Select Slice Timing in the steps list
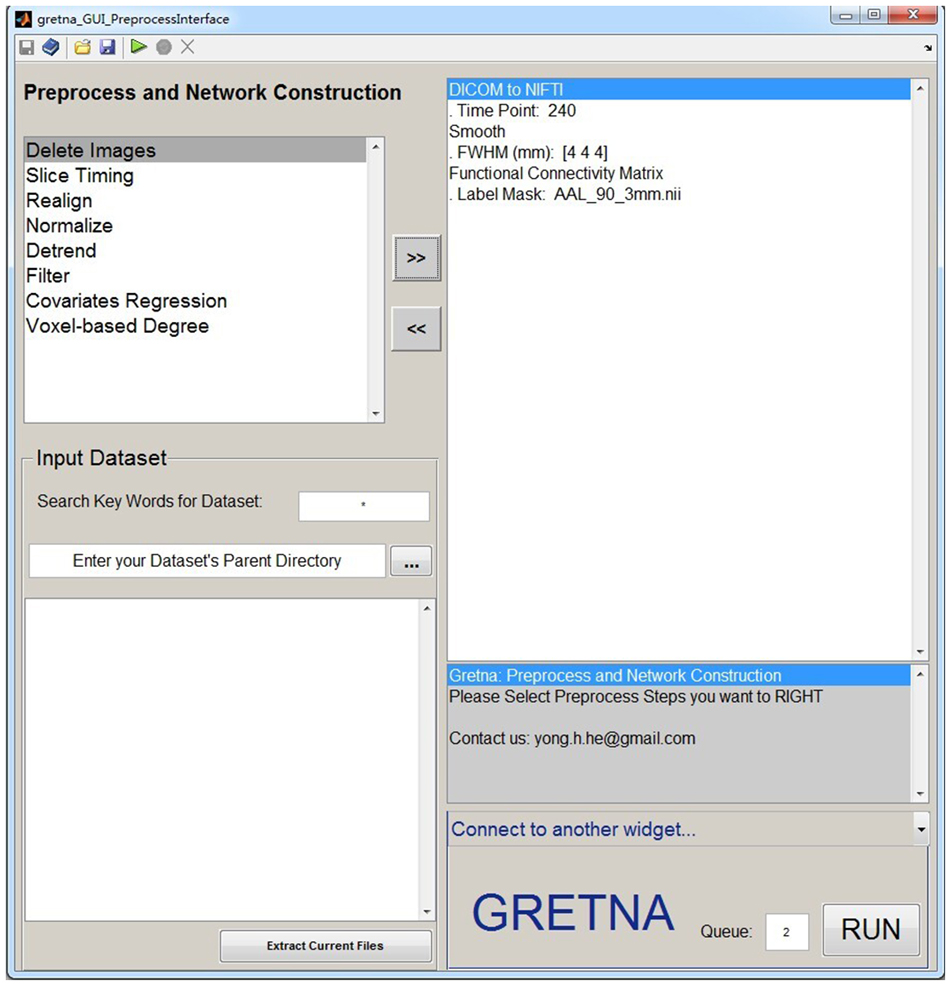 [195, 176]
